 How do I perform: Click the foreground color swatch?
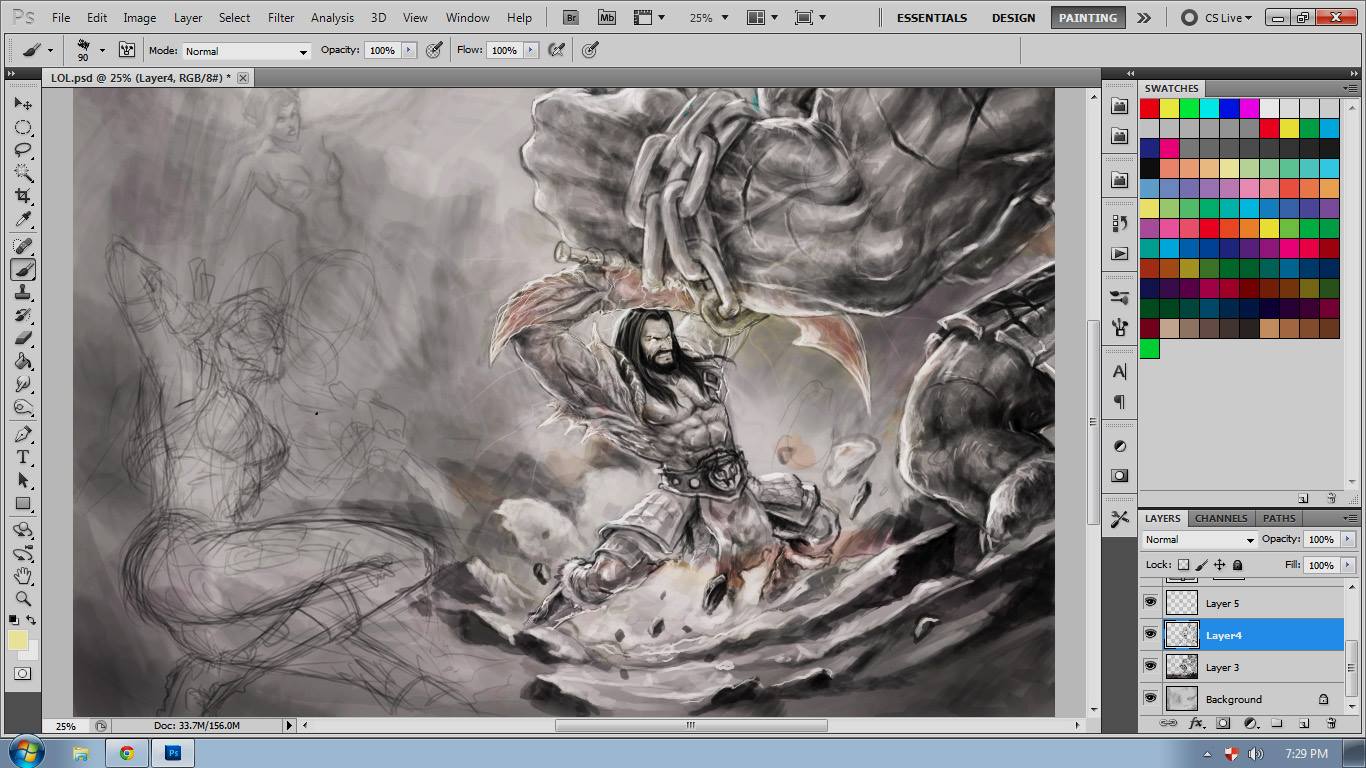(18, 641)
